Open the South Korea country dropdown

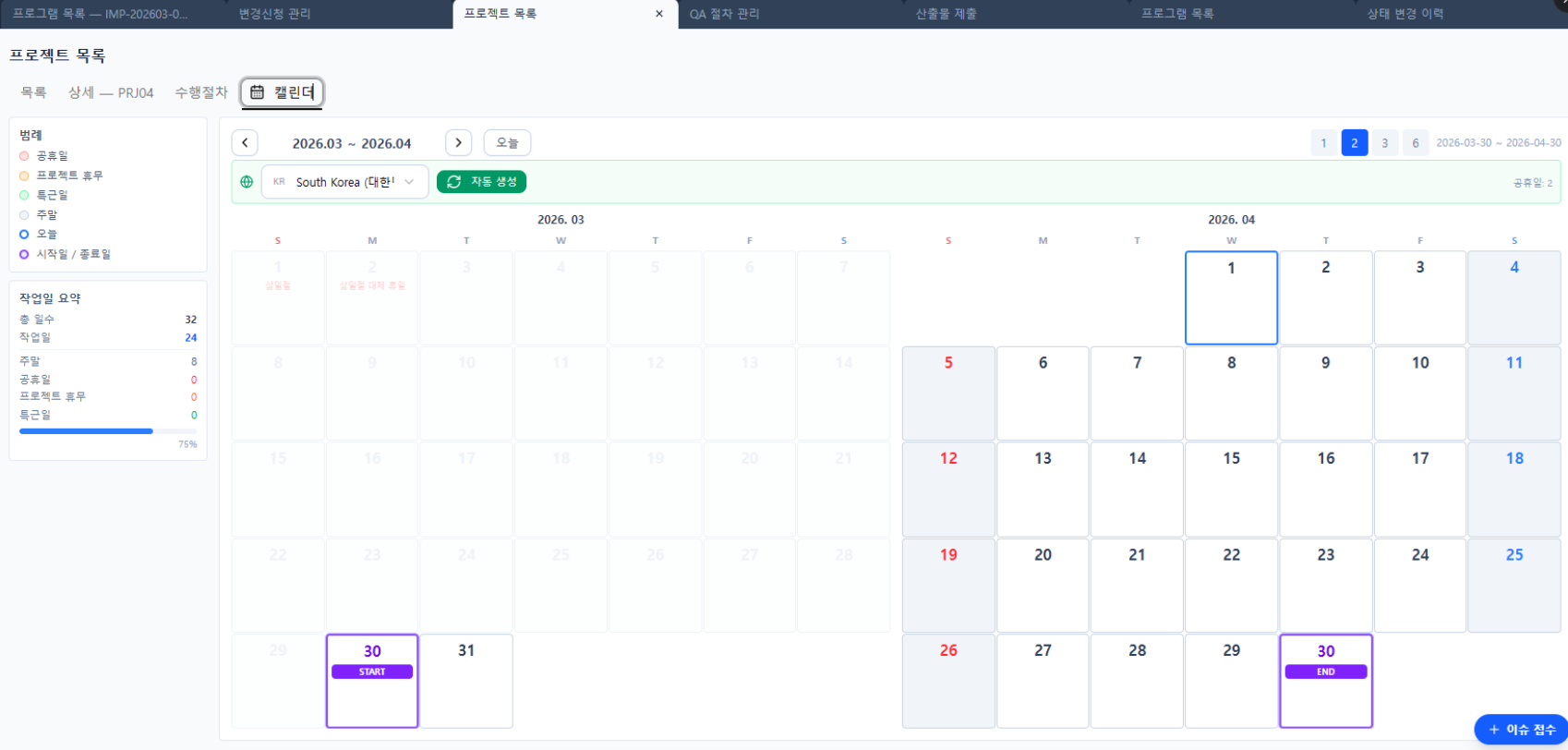tap(344, 182)
